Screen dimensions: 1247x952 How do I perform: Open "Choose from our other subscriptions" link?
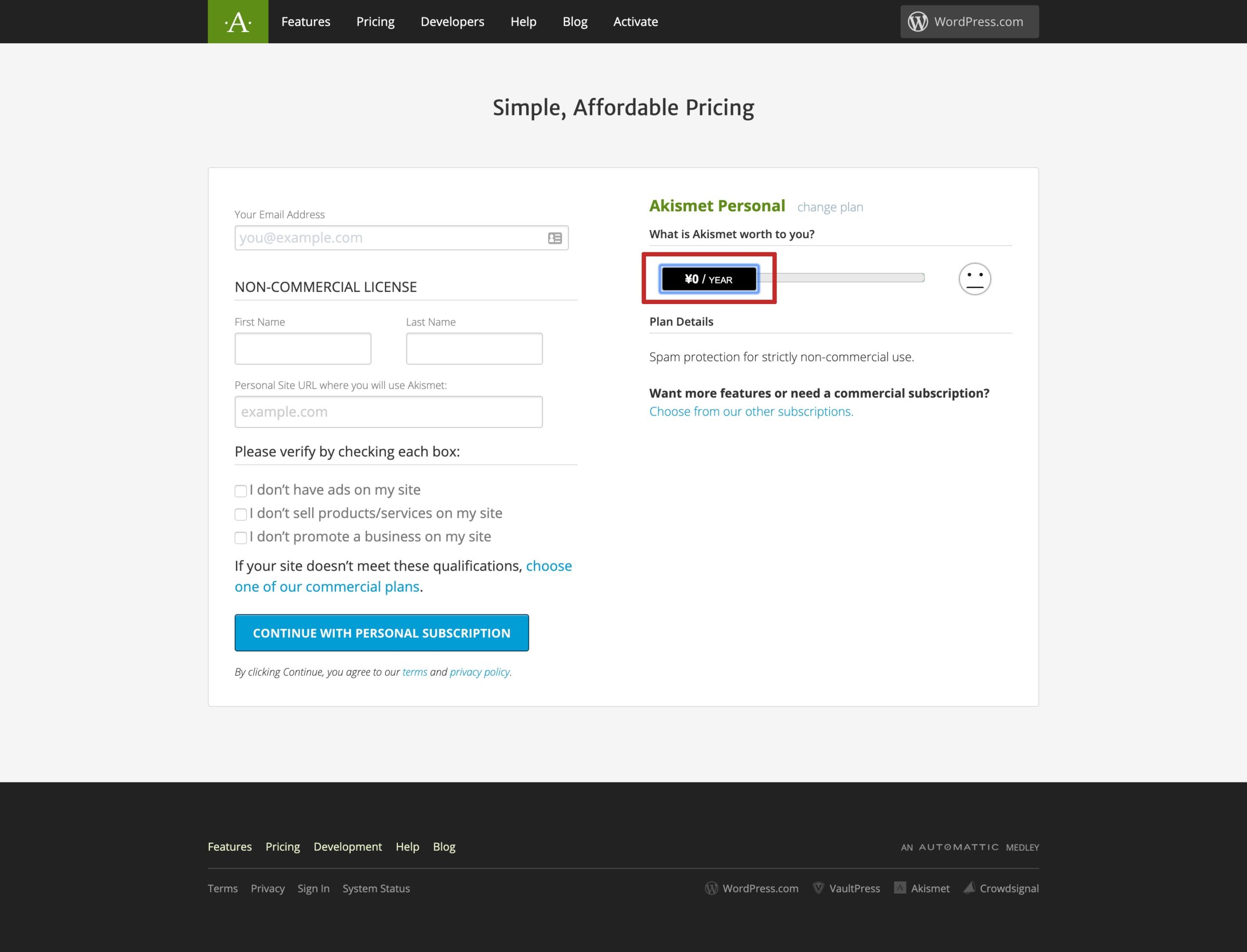click(751, 411)
